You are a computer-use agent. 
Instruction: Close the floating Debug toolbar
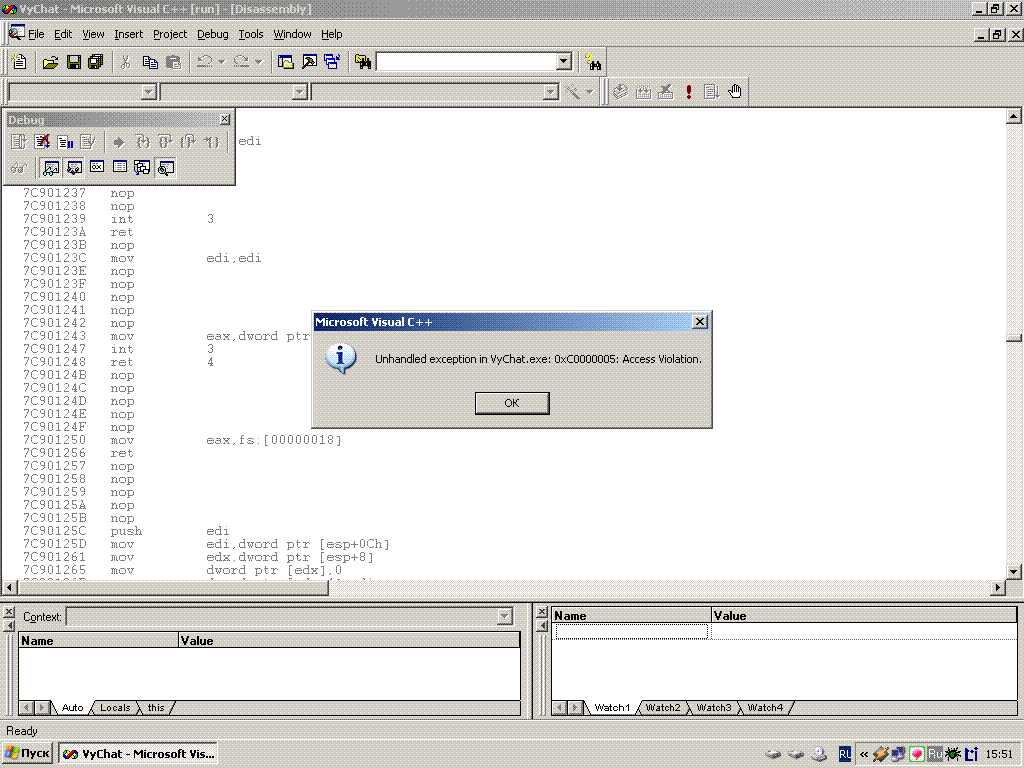click(x=225, y=120)
